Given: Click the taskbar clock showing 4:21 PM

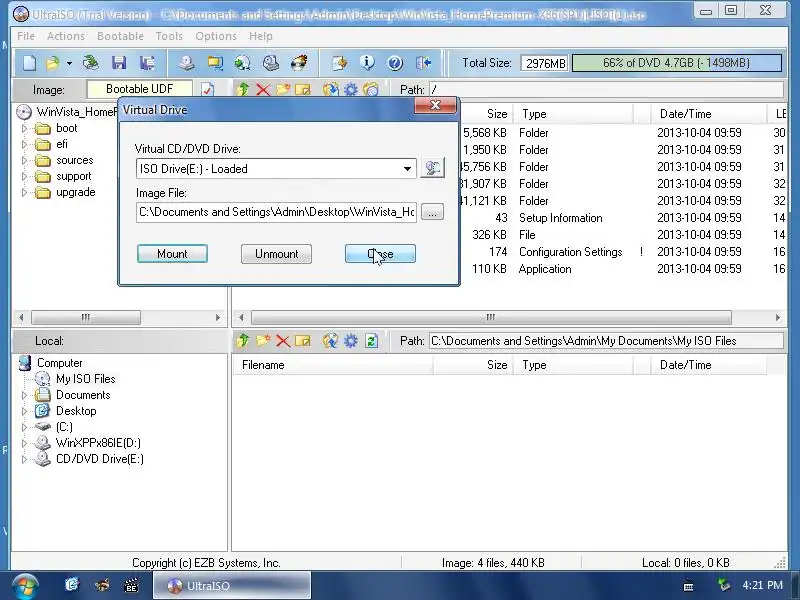Looking at the screenshot, I should point(762,585).
